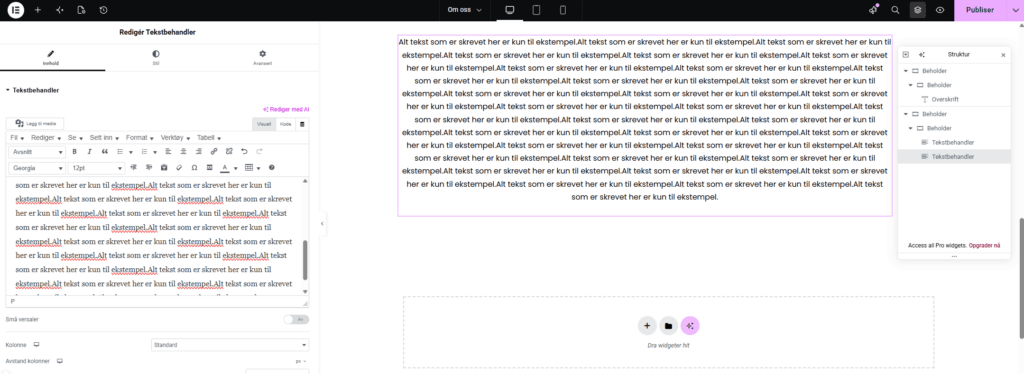Remove link icon in editor toolbar

tap(229, 152)
